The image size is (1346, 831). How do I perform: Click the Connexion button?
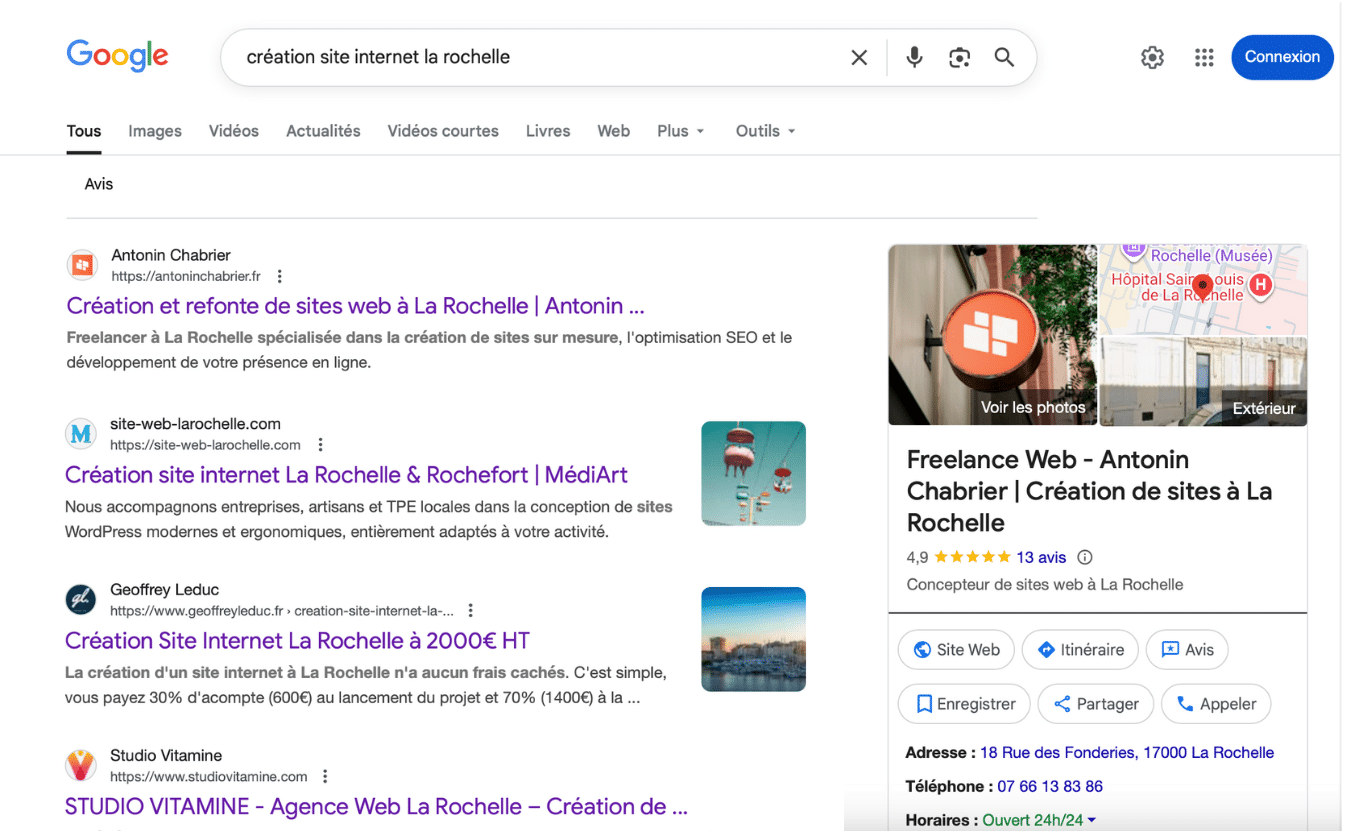(x=1281, y=57)
